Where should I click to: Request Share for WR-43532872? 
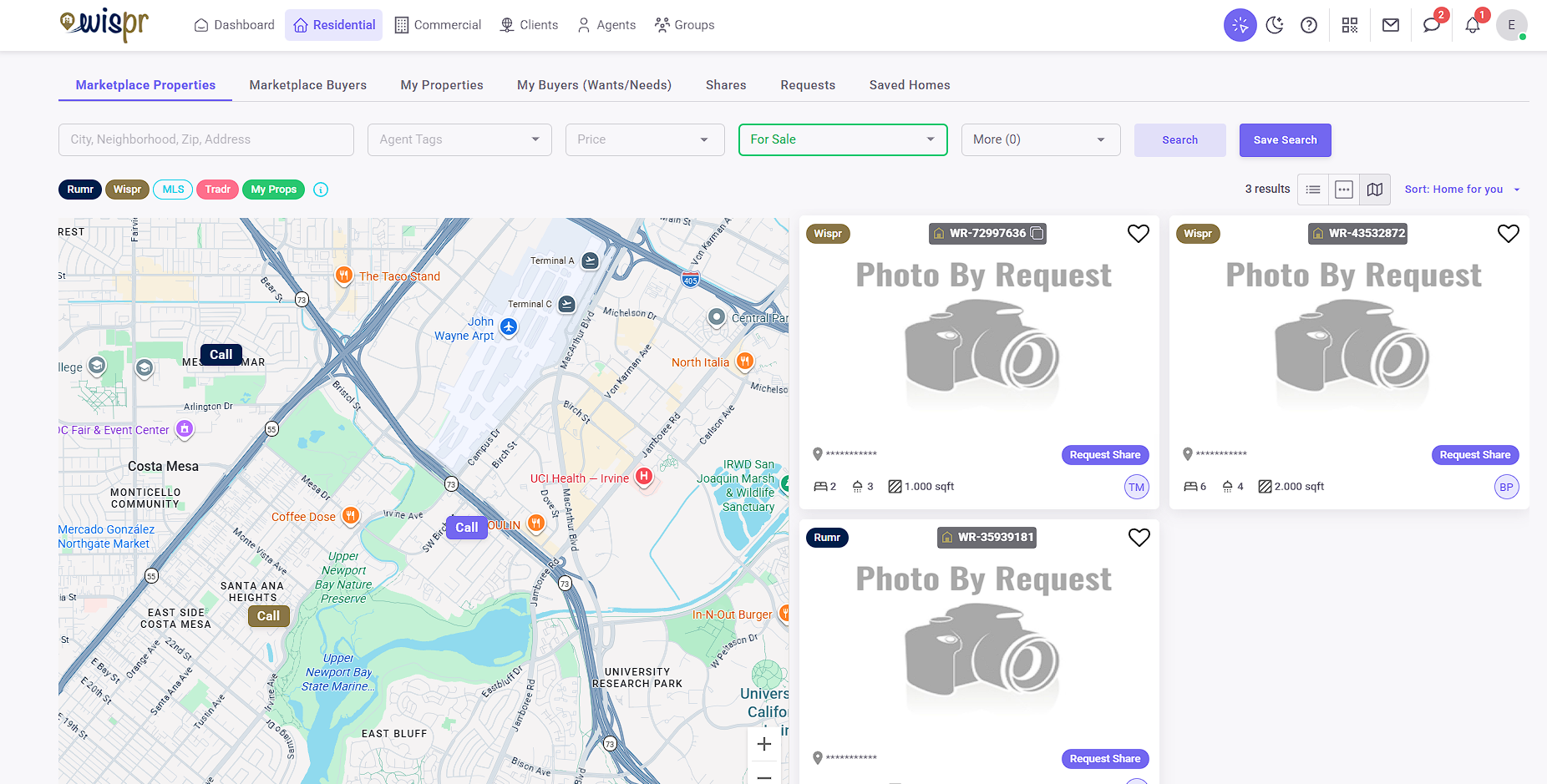click(x=1475, y=455)
